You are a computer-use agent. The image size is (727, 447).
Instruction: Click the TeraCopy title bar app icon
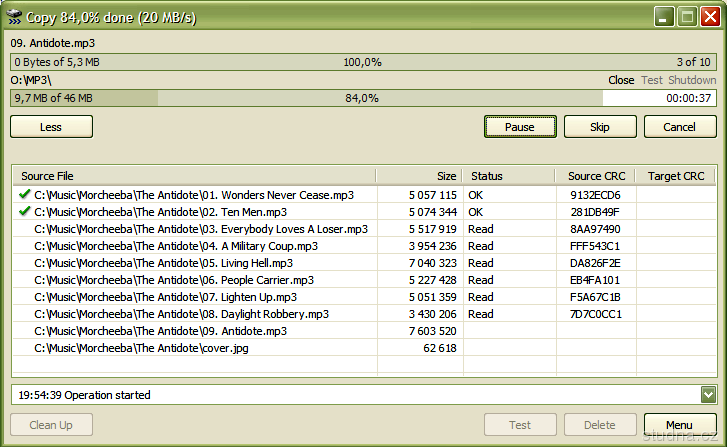(14, 17)
